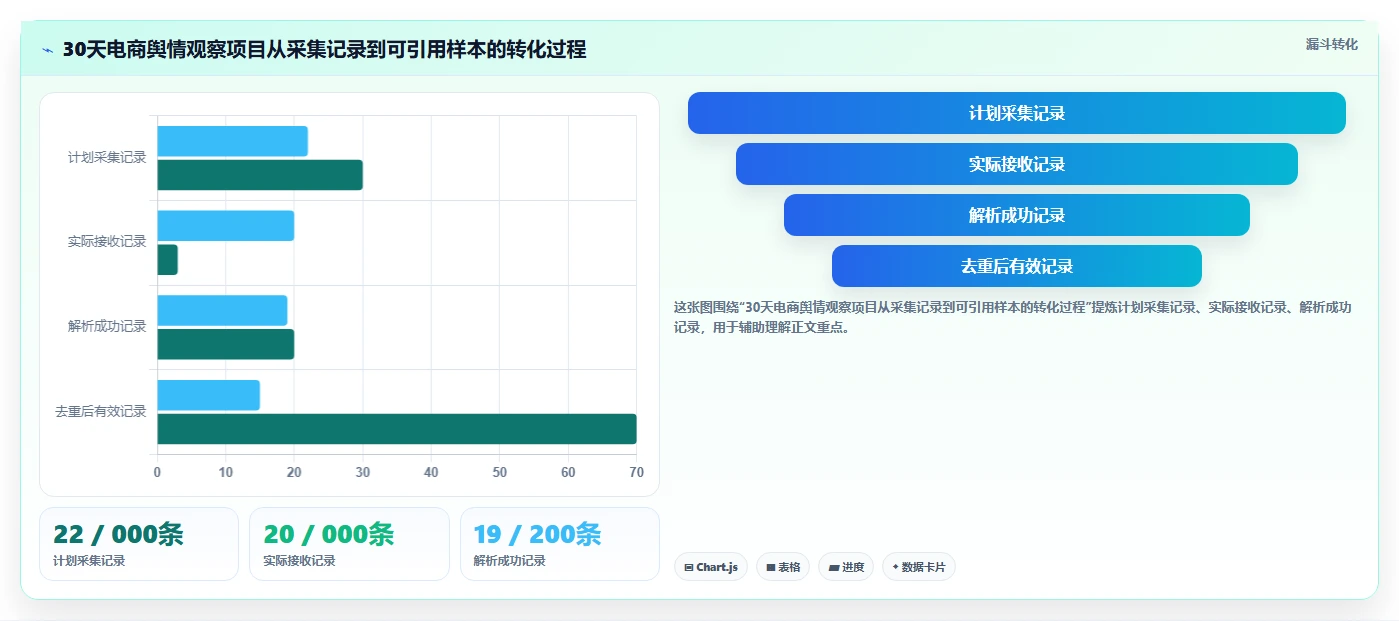Click the x-axis value 70
Image resolution: width=1399 pixels, height=621 pixels.
[636, 472]
